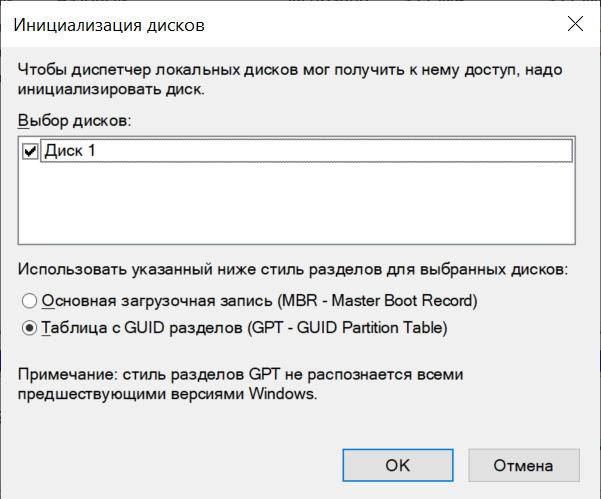Click the Примечание word in the note
Viewport: 601px width, 499px height.
point(64,373)
